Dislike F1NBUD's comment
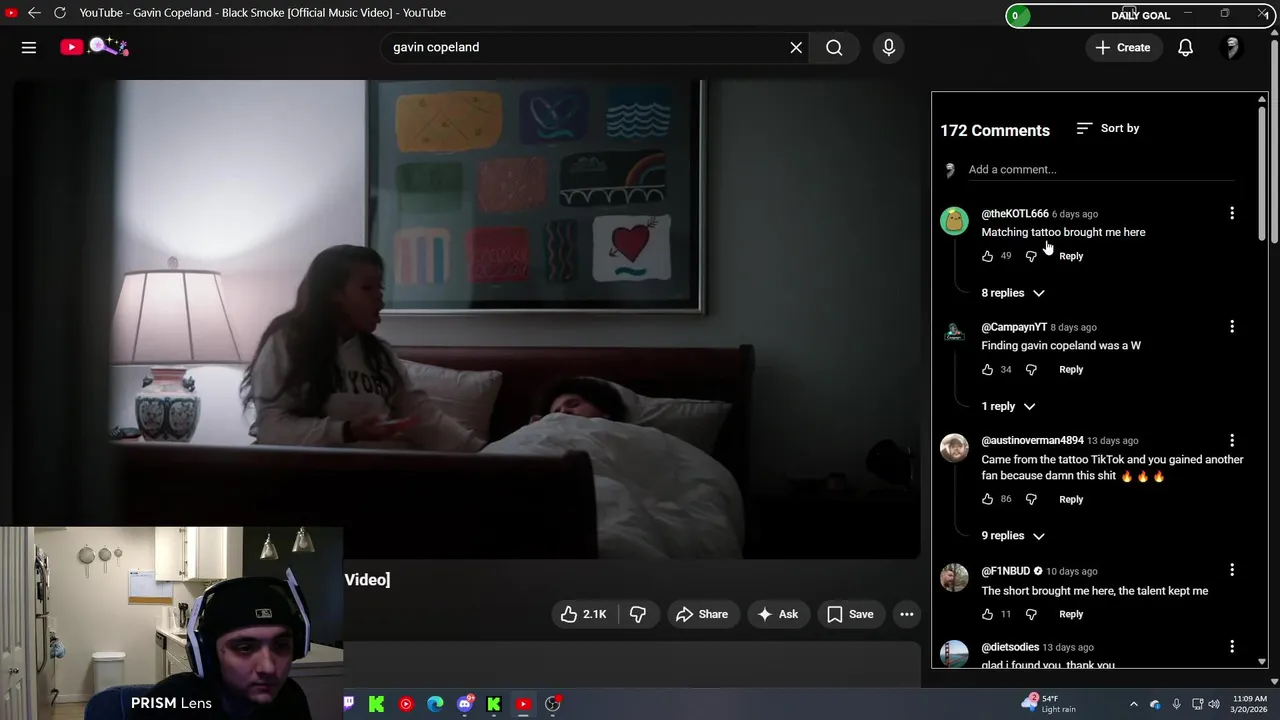The image size is (1280, 720). pyautogui.click(x=1031, y=614)
